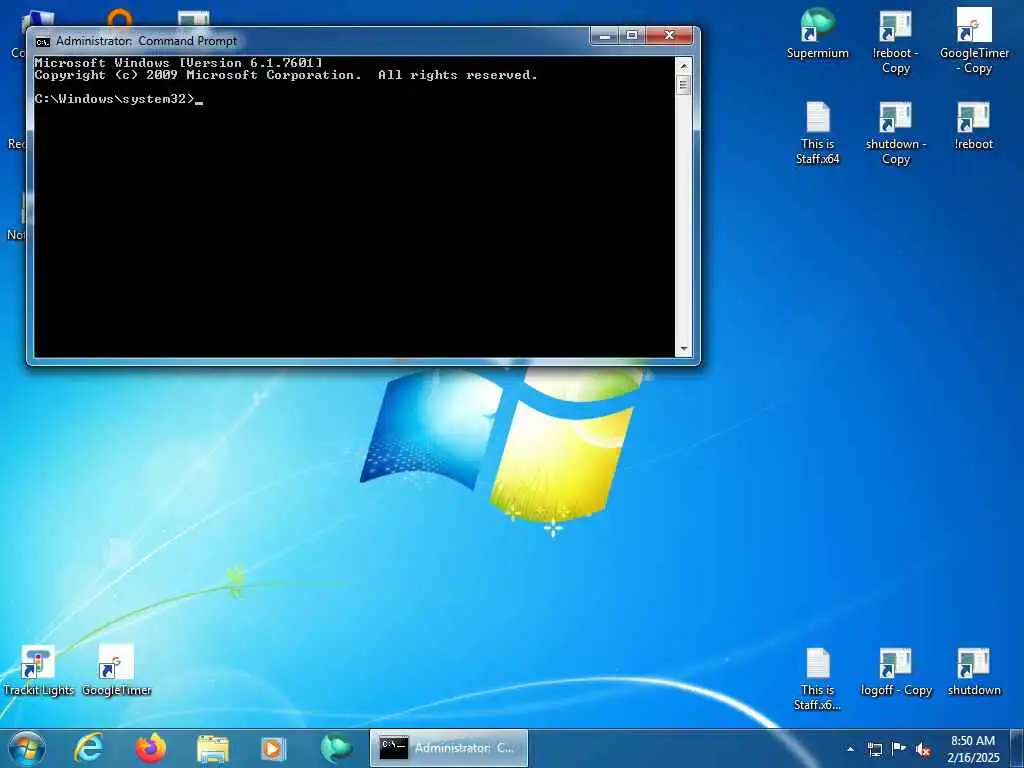The image size is (1024, 768).
Task: Maximize the Command Prompt window
Action: 632,35
